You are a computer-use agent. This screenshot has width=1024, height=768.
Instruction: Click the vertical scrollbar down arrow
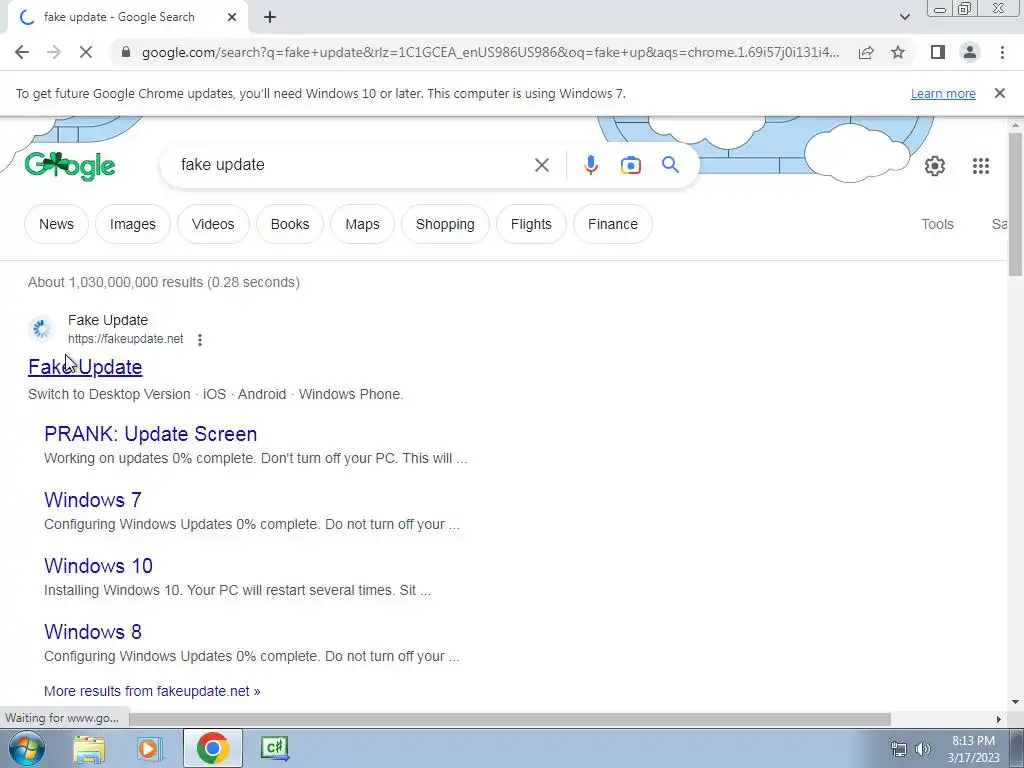[1016, 703]
